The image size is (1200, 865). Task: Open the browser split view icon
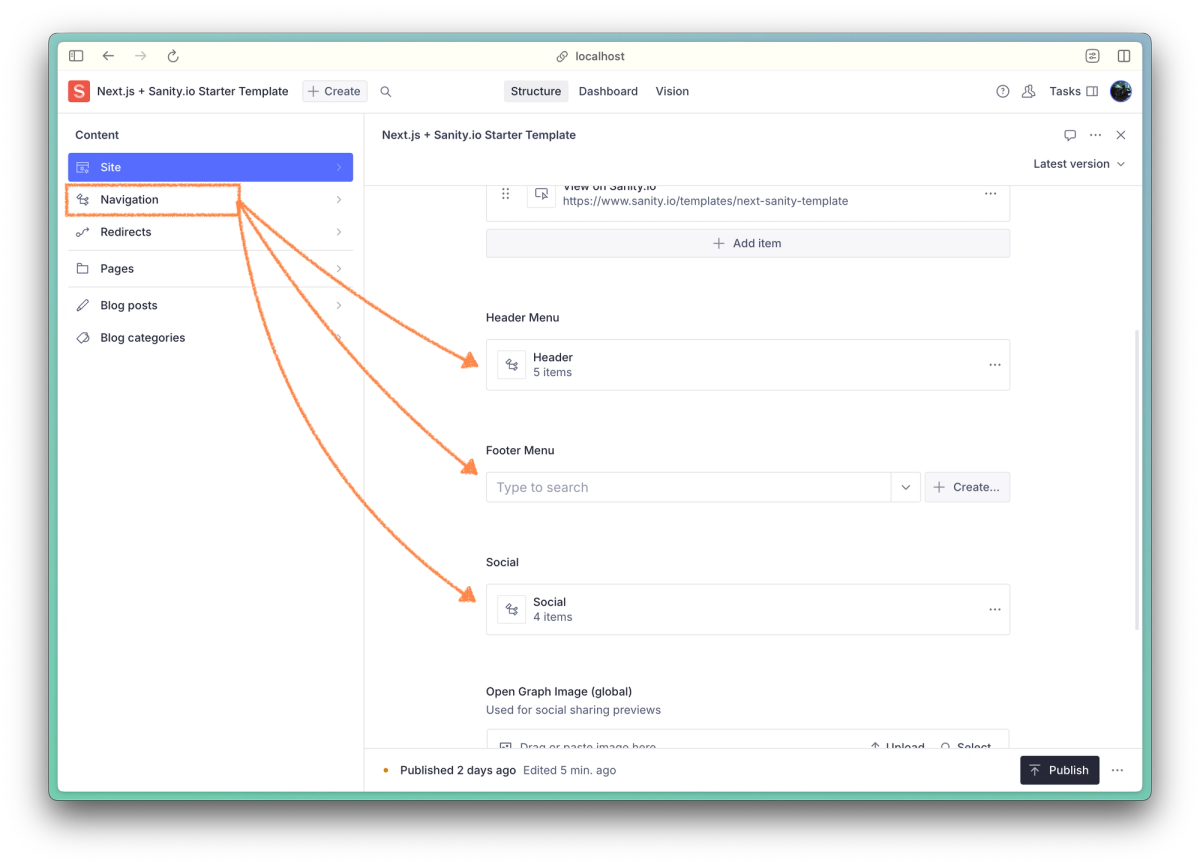1124,56
